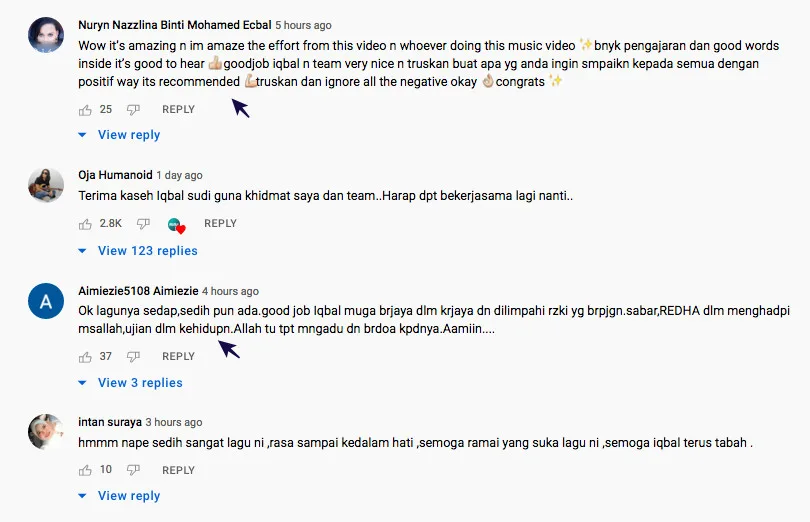Viewport: 810px width, 522px height.
Task: Like Nuryn Nazzlina's comment with thumbs up
Action: (85, 110)
